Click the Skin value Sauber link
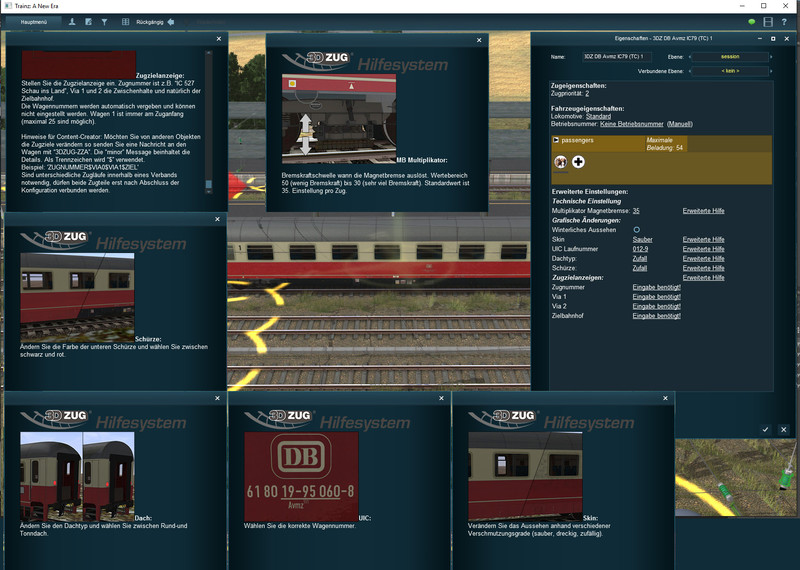Image resolution: width=800 pixels, height=570 pixels. tap(644, 240)
